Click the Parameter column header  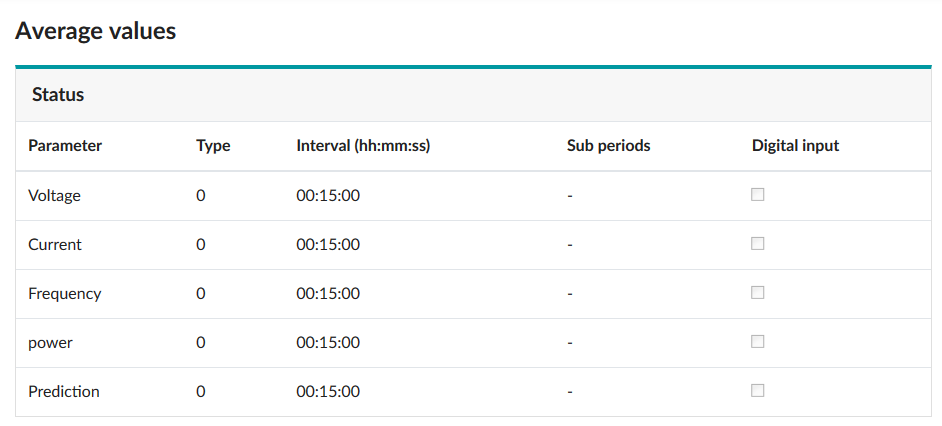click(x=65, y=146)
